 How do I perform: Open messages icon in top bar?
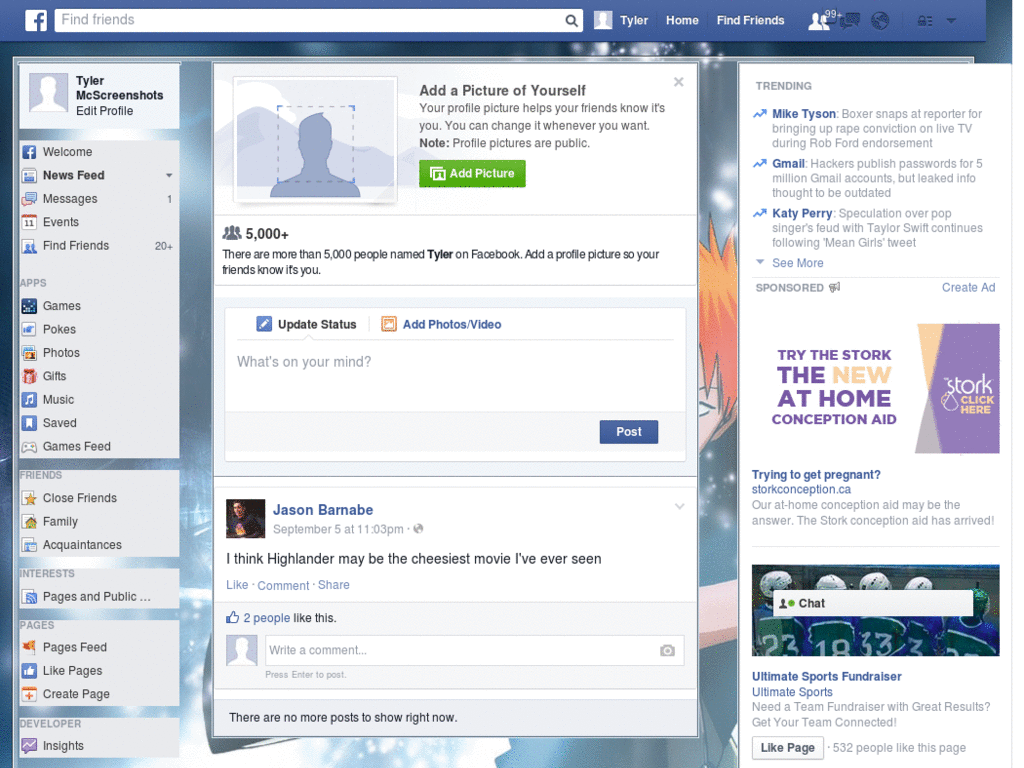(850, 21)
